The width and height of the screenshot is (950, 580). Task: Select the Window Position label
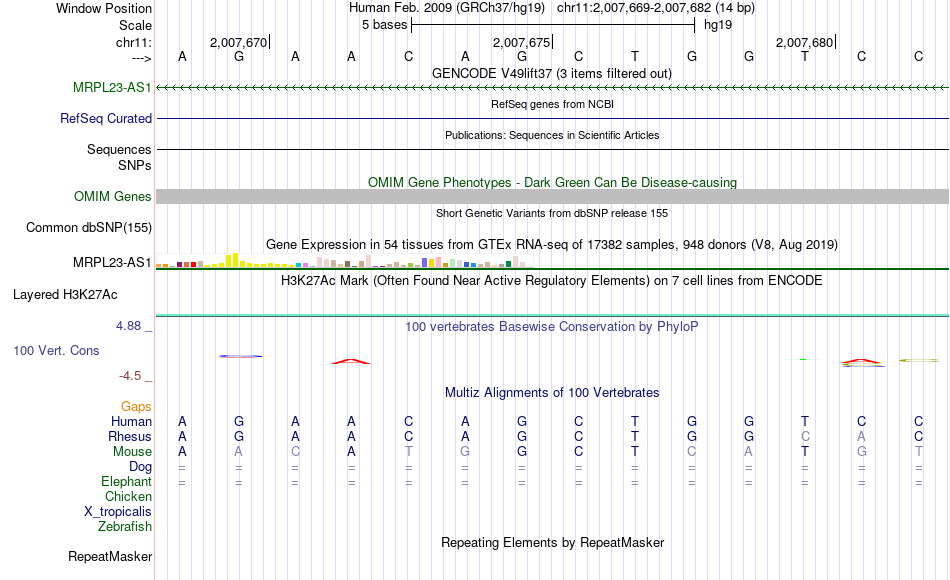point(104,8)
